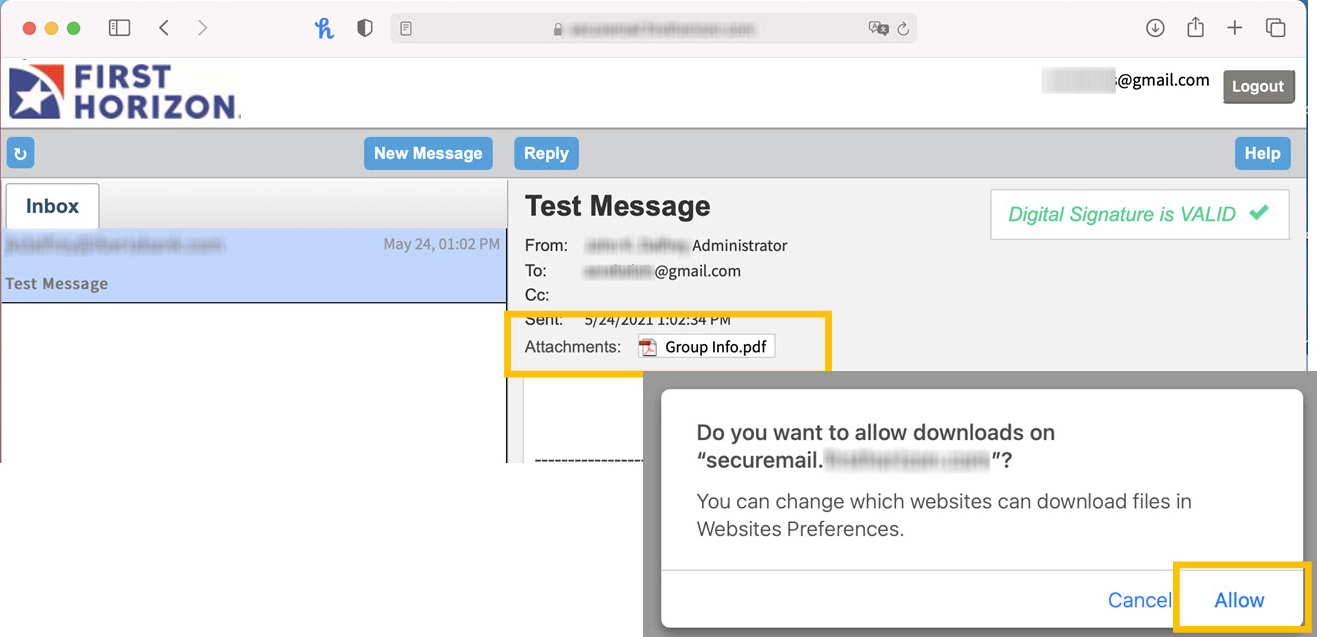Compose with the New Message button
The width and height of the screenshot is (1317, 637).
pyautogui.click(x=428, y=153)
